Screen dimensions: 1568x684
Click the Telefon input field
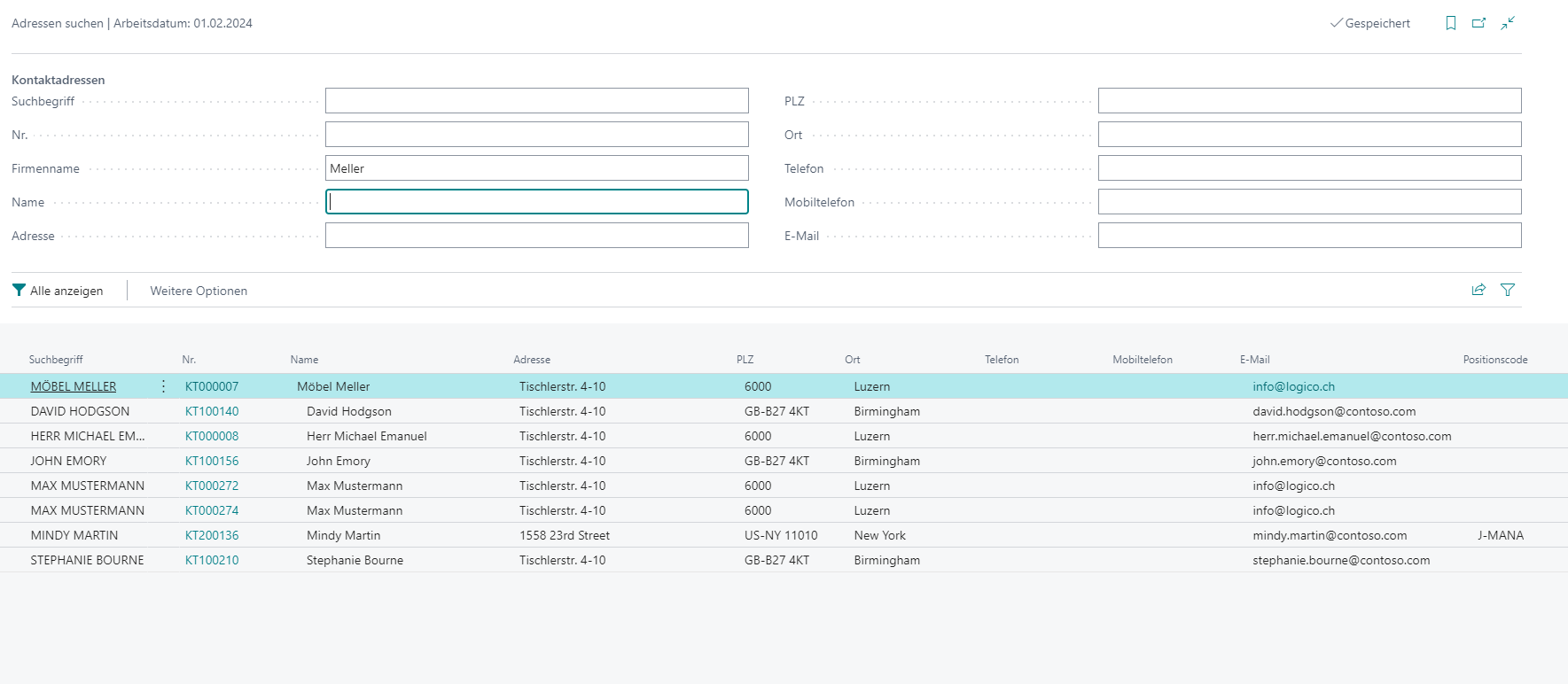point(1310,168)
